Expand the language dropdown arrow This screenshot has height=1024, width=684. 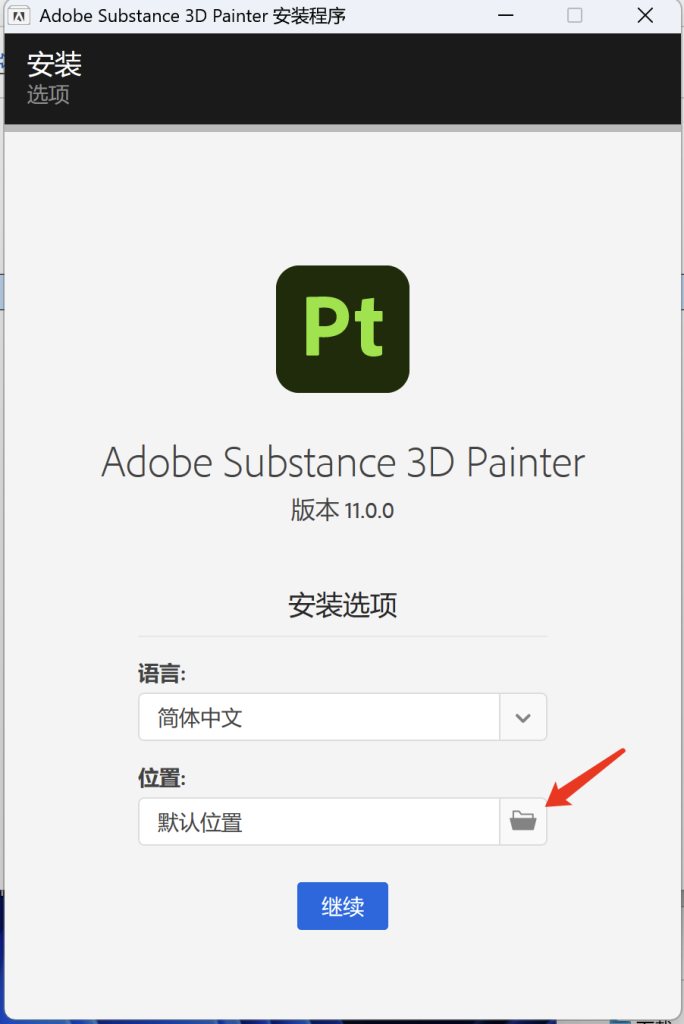523,717
